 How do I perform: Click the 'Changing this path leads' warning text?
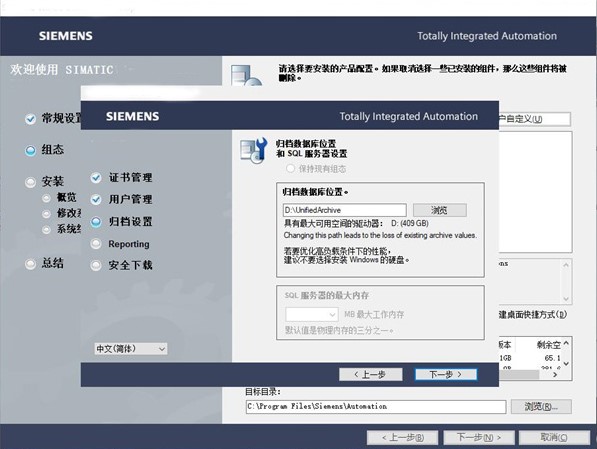380,235
